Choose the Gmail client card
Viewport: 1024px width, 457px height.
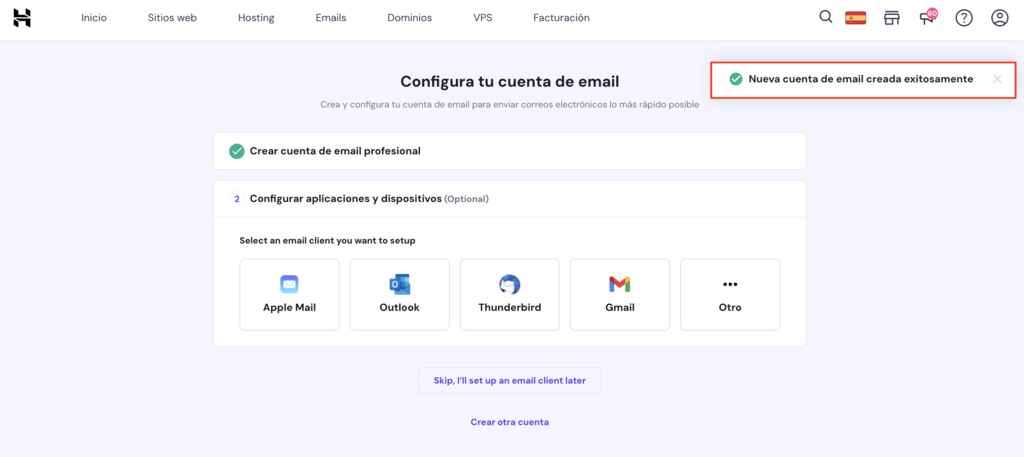[620, 294]
